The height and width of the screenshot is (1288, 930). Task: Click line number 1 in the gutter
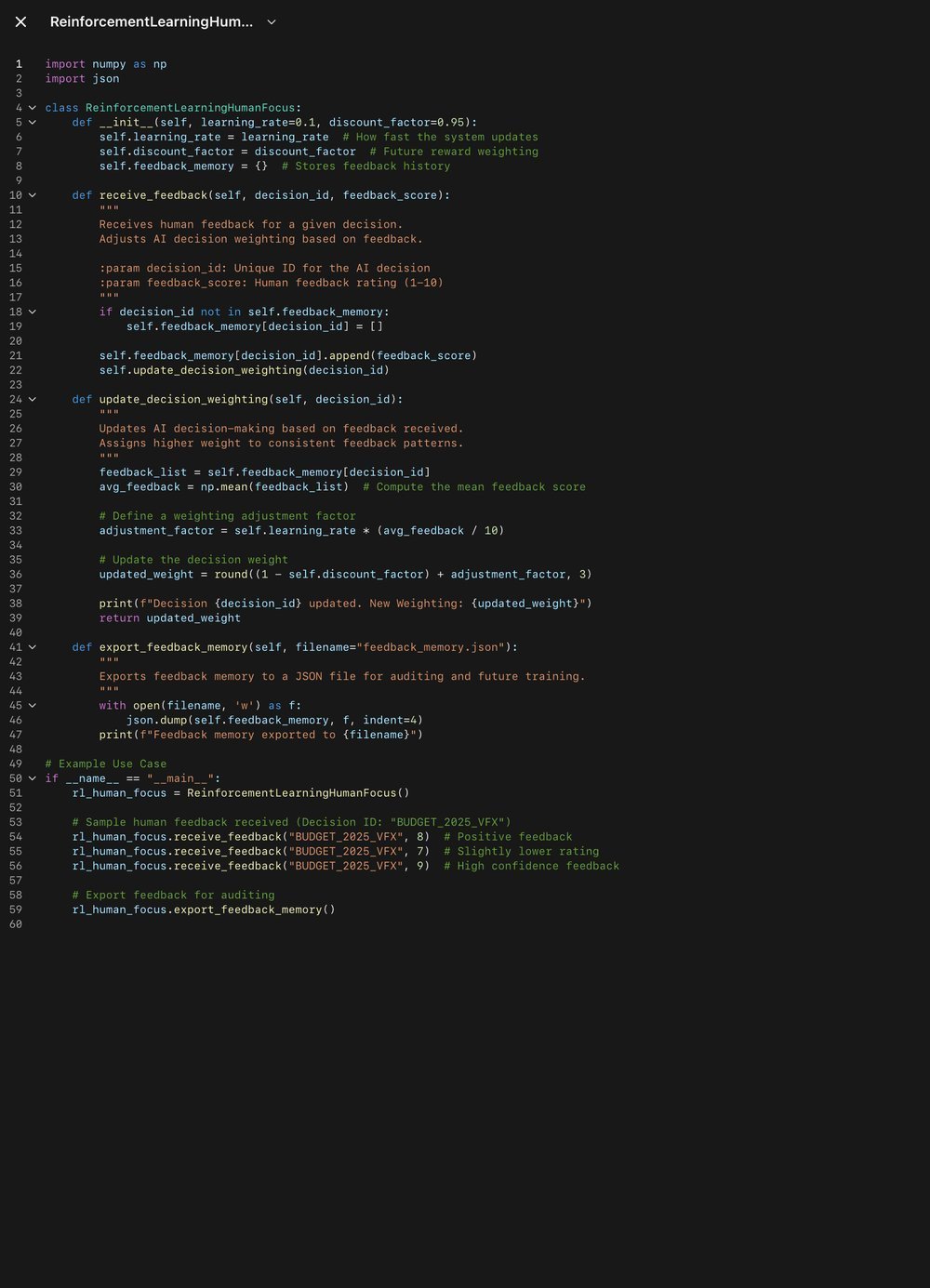click(x=18, y=64)
